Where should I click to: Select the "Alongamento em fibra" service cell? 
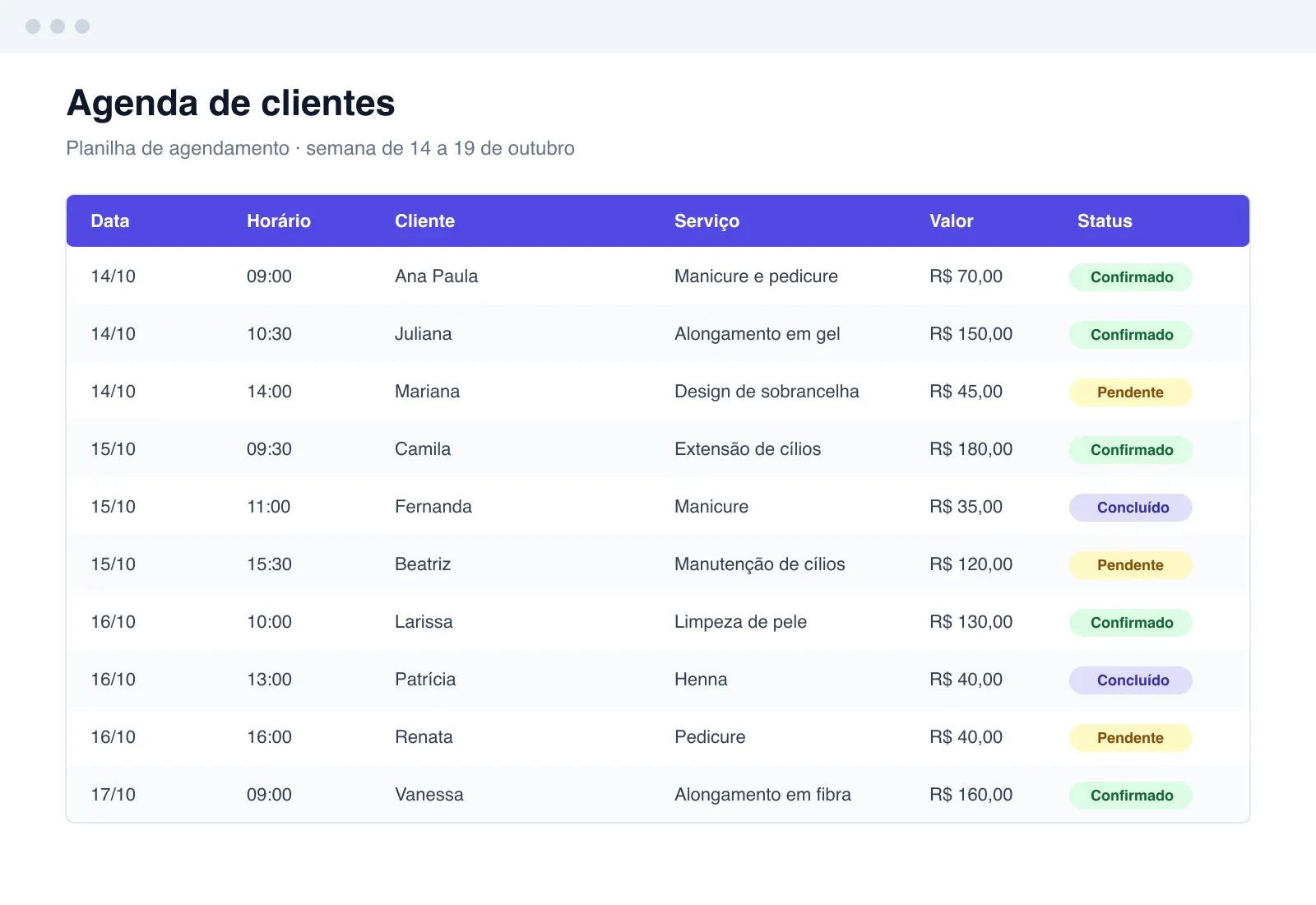pyautogui.click(x=762, y=795)
